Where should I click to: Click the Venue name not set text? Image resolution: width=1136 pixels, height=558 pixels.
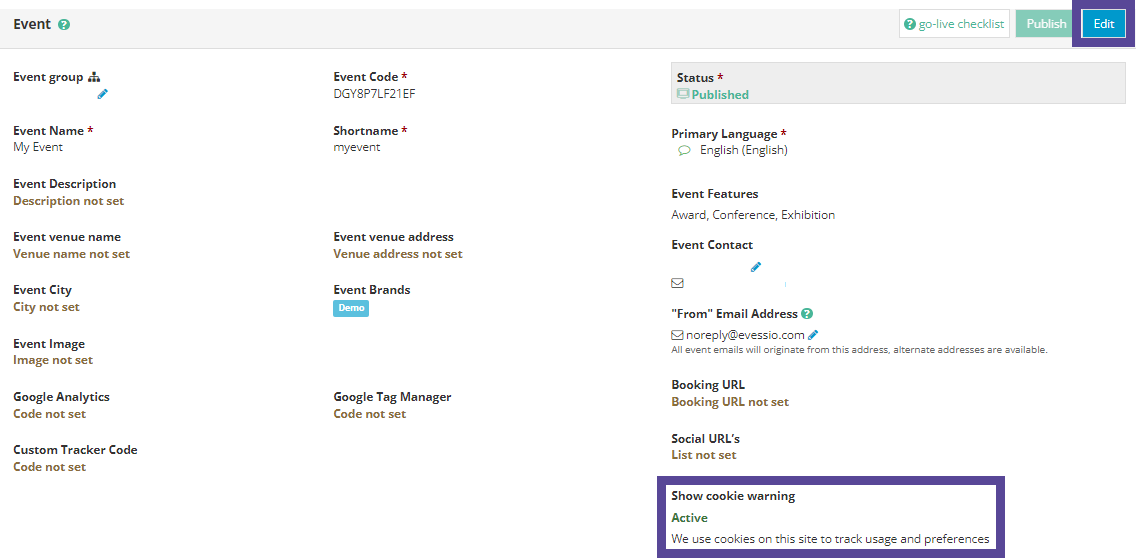72,254
